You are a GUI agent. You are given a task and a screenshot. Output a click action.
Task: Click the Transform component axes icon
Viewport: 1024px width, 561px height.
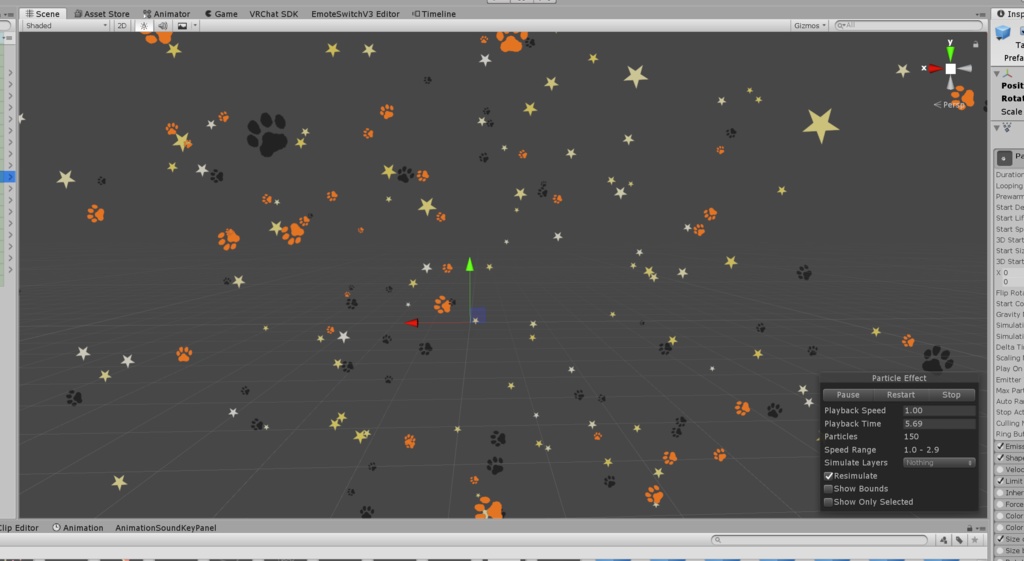1008,74
